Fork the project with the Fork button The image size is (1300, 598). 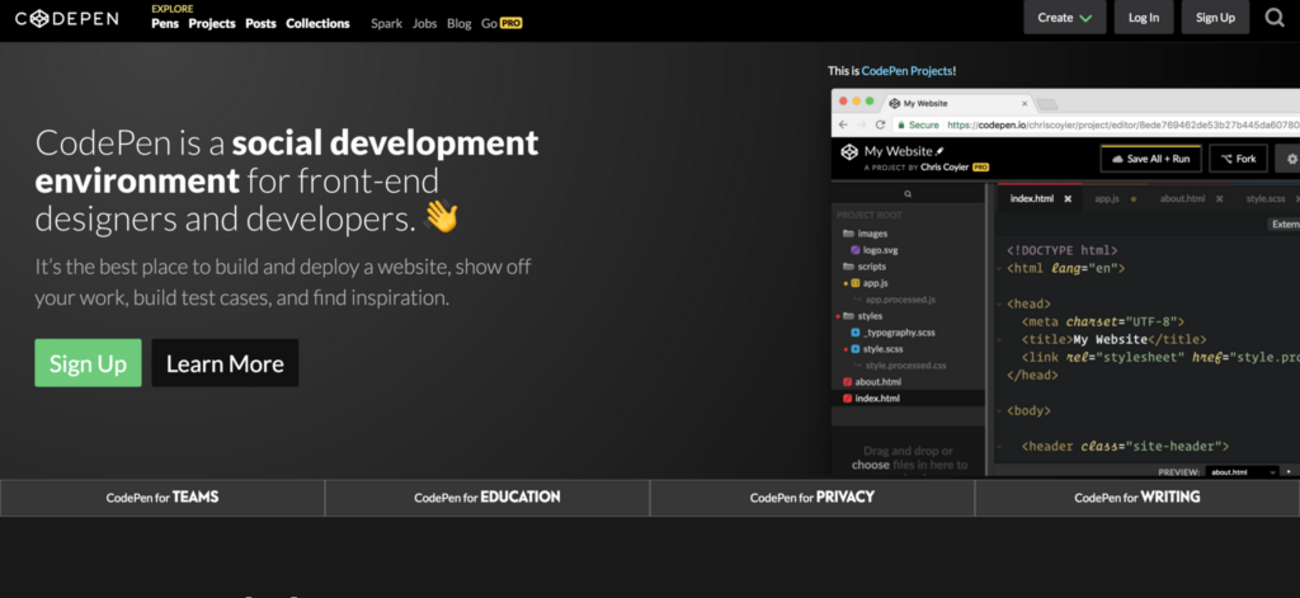coord(1238,159)
